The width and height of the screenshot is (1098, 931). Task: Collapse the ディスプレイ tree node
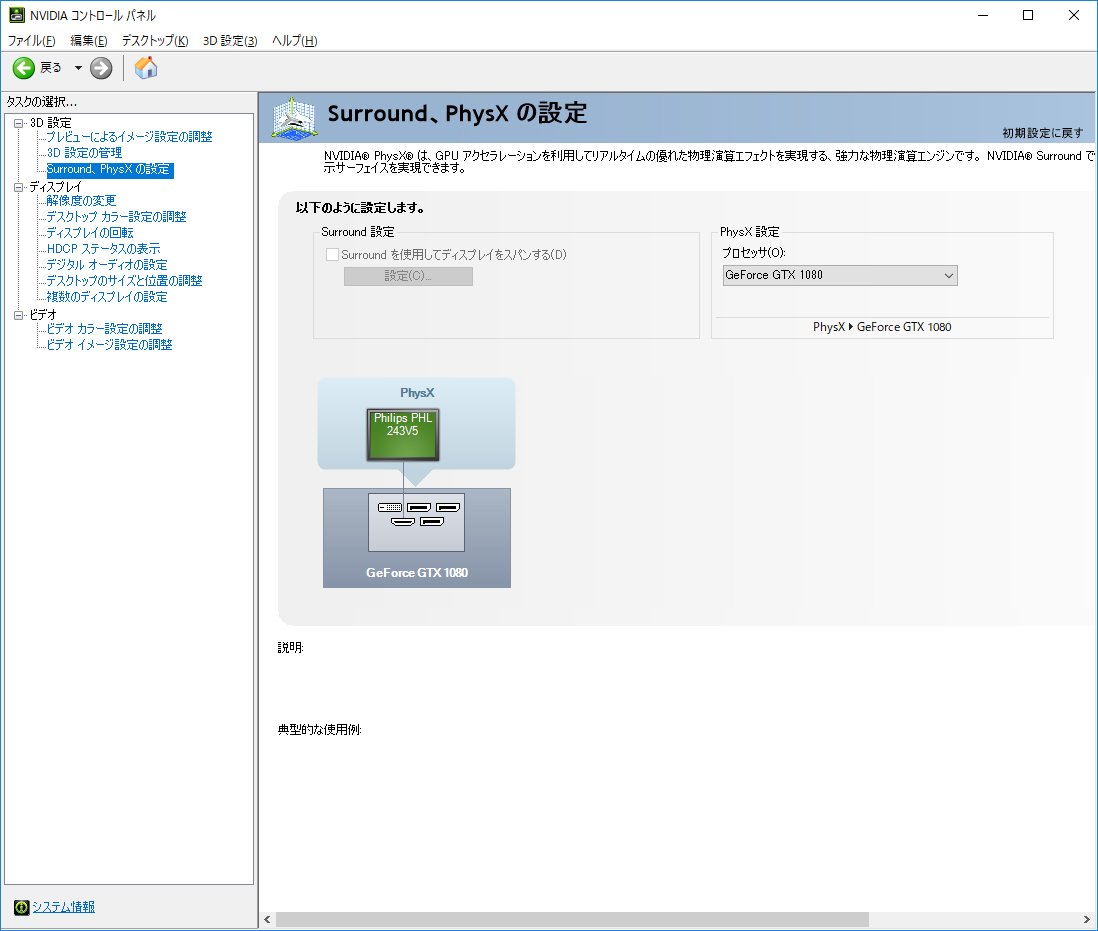pyautogui.click(x=18, y=188)
